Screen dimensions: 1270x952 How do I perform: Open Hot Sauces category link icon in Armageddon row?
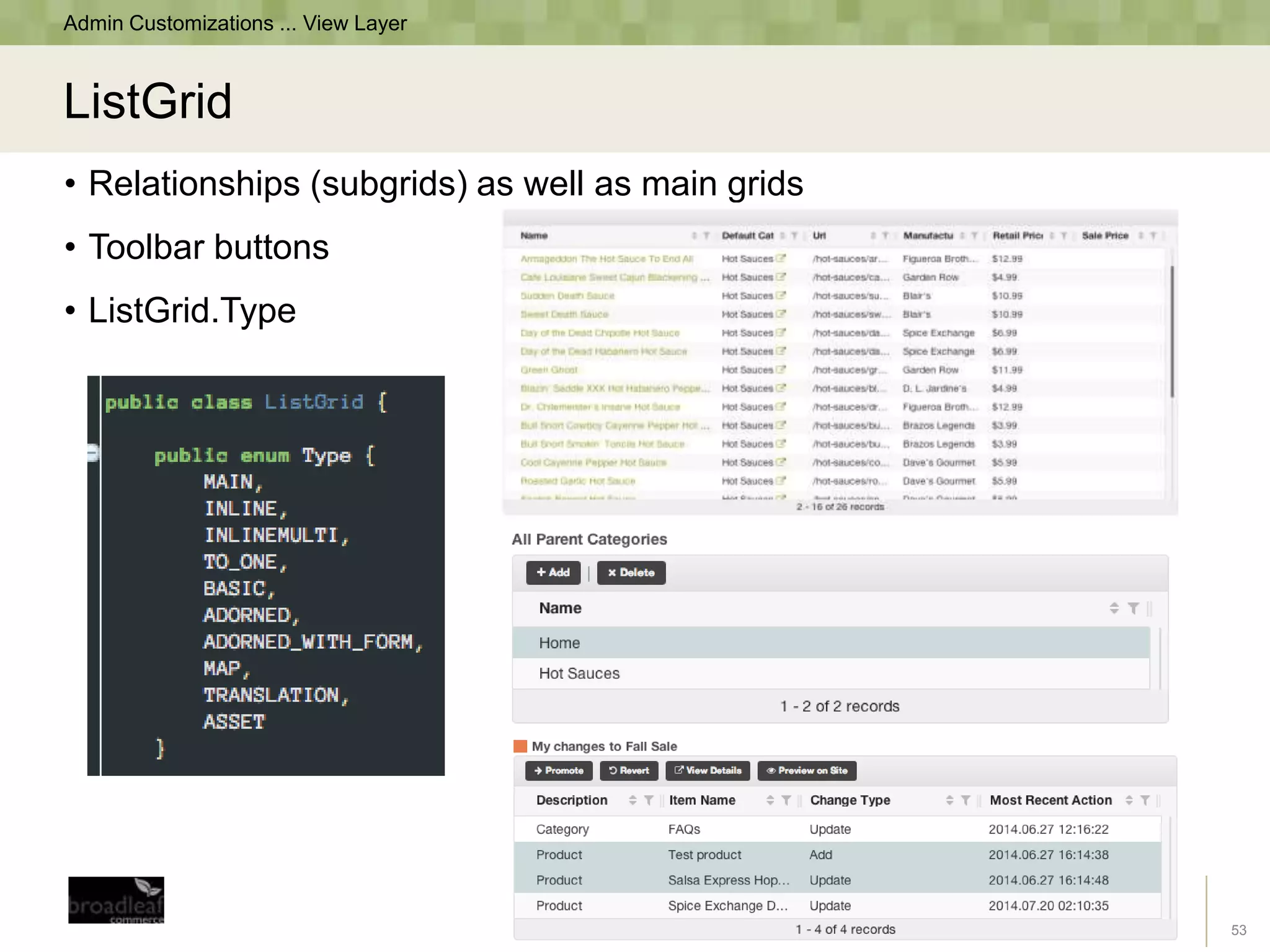pos(781,258)
